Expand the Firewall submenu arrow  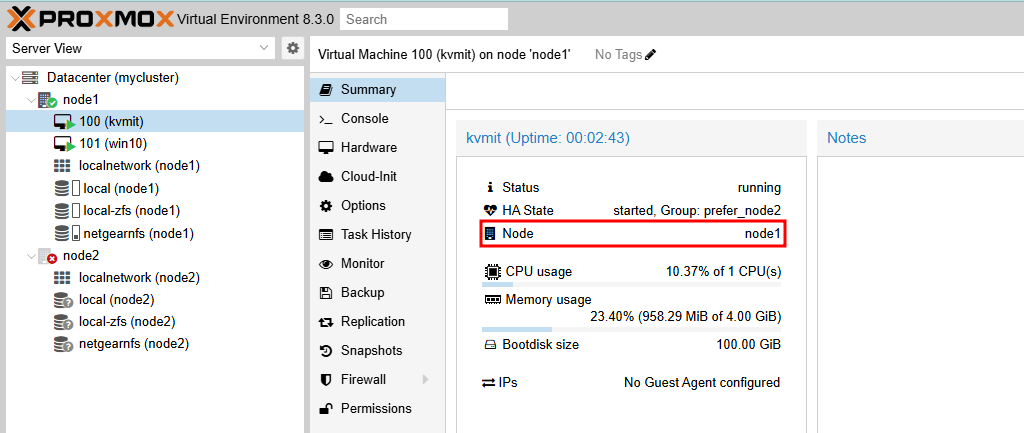click(426, 379)
